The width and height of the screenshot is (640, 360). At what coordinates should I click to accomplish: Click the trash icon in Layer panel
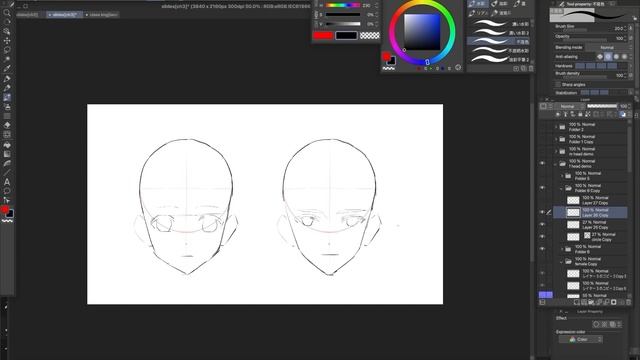click(629, 302)
